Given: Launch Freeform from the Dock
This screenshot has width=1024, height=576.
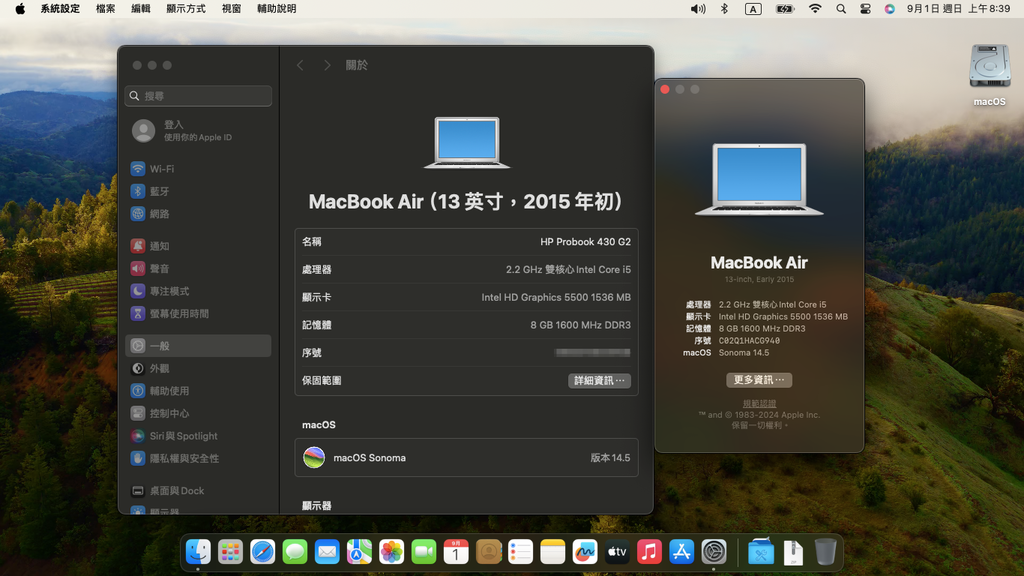Looking at the screenshot, I should tap(585, 552).
